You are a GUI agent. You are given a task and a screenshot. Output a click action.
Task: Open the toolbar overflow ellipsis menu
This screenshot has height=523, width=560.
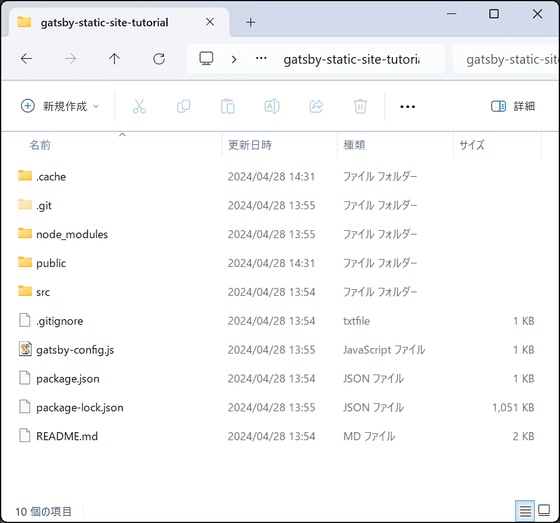point(408,106)
